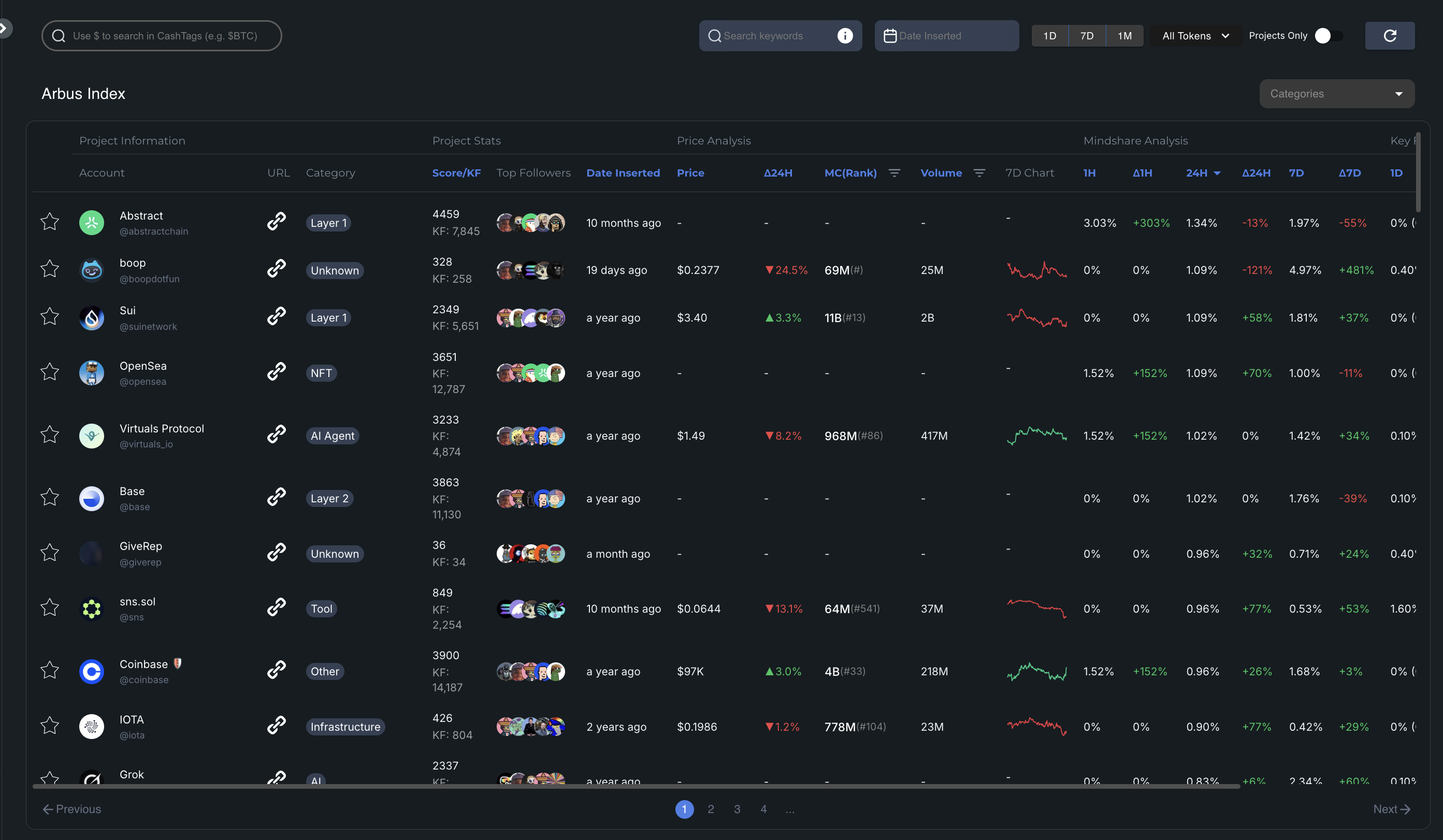The width and height of the screenshot is (1443, 840).
Task: Sort by the Date Inserted column header
Action: (x=623, y=173)
